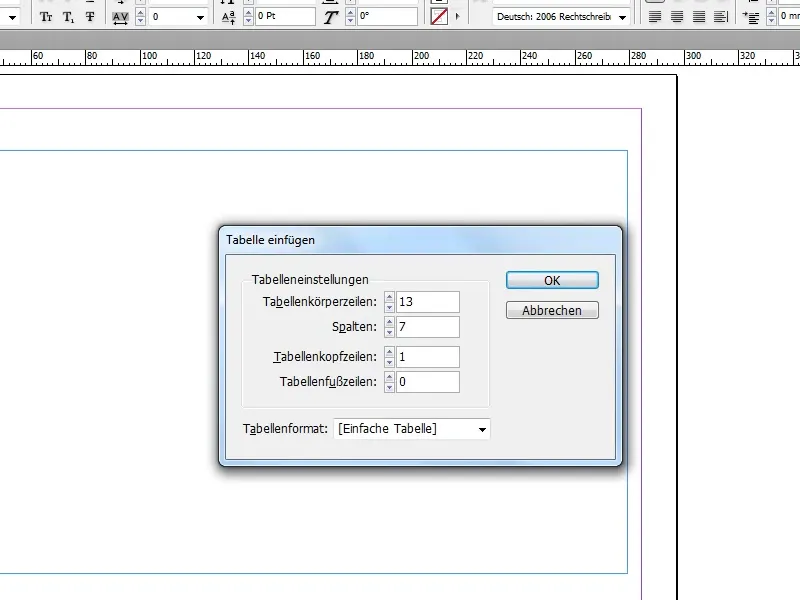
Task: Click the baseline shift field showing 0 Pt
Action: point(285,16)
